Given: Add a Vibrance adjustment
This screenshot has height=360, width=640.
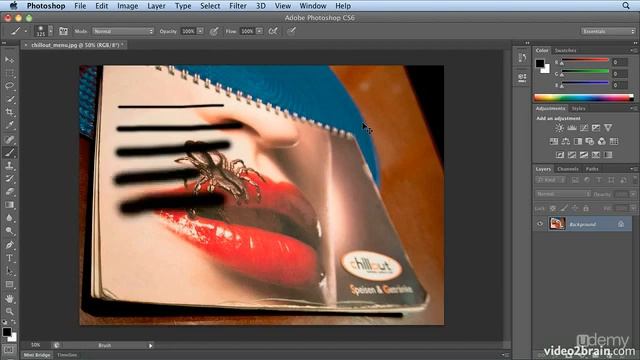Looking at the screenshot, I should click(608, 128).
